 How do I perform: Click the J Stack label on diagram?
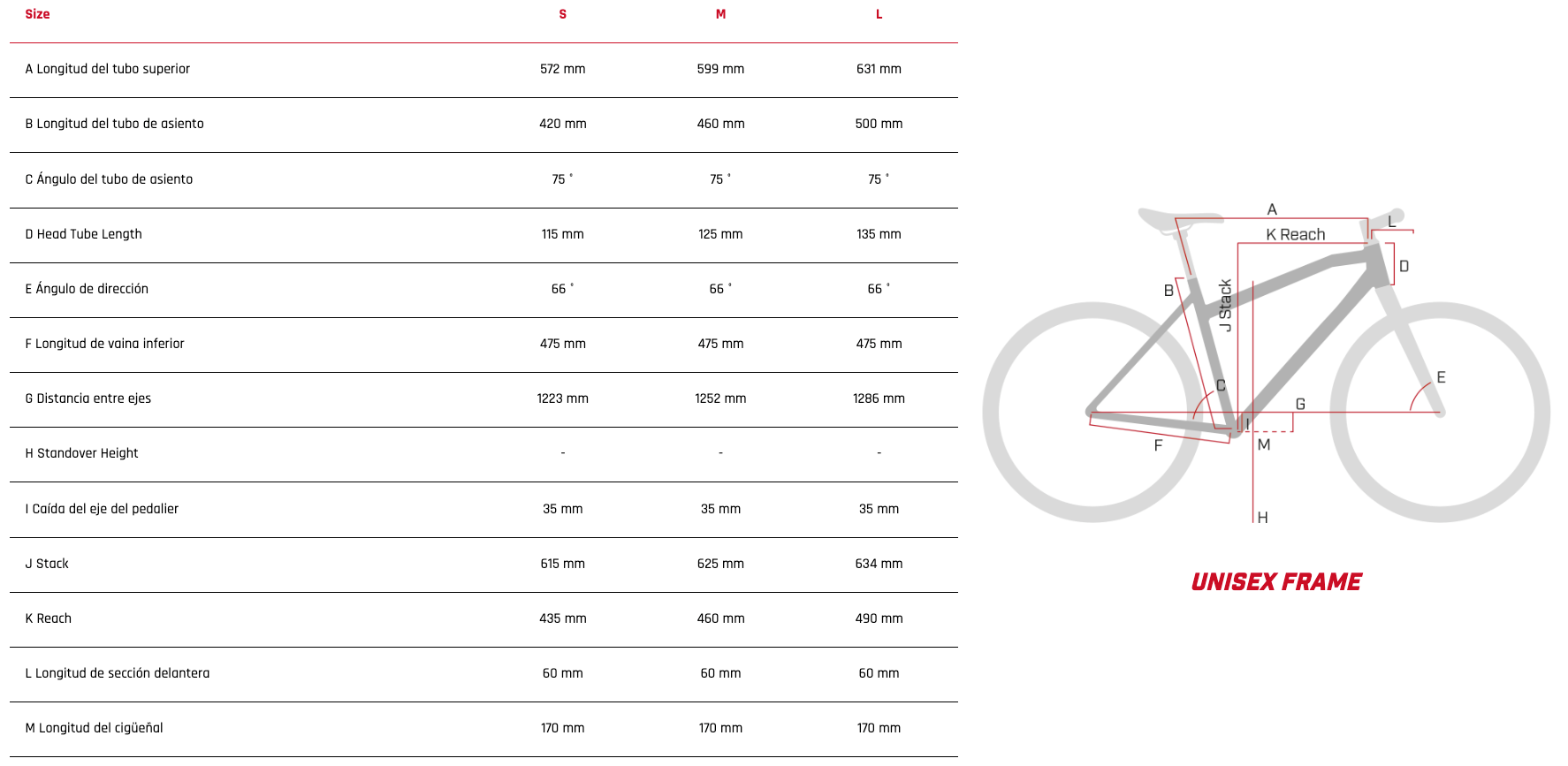(x=1225, y=305)
